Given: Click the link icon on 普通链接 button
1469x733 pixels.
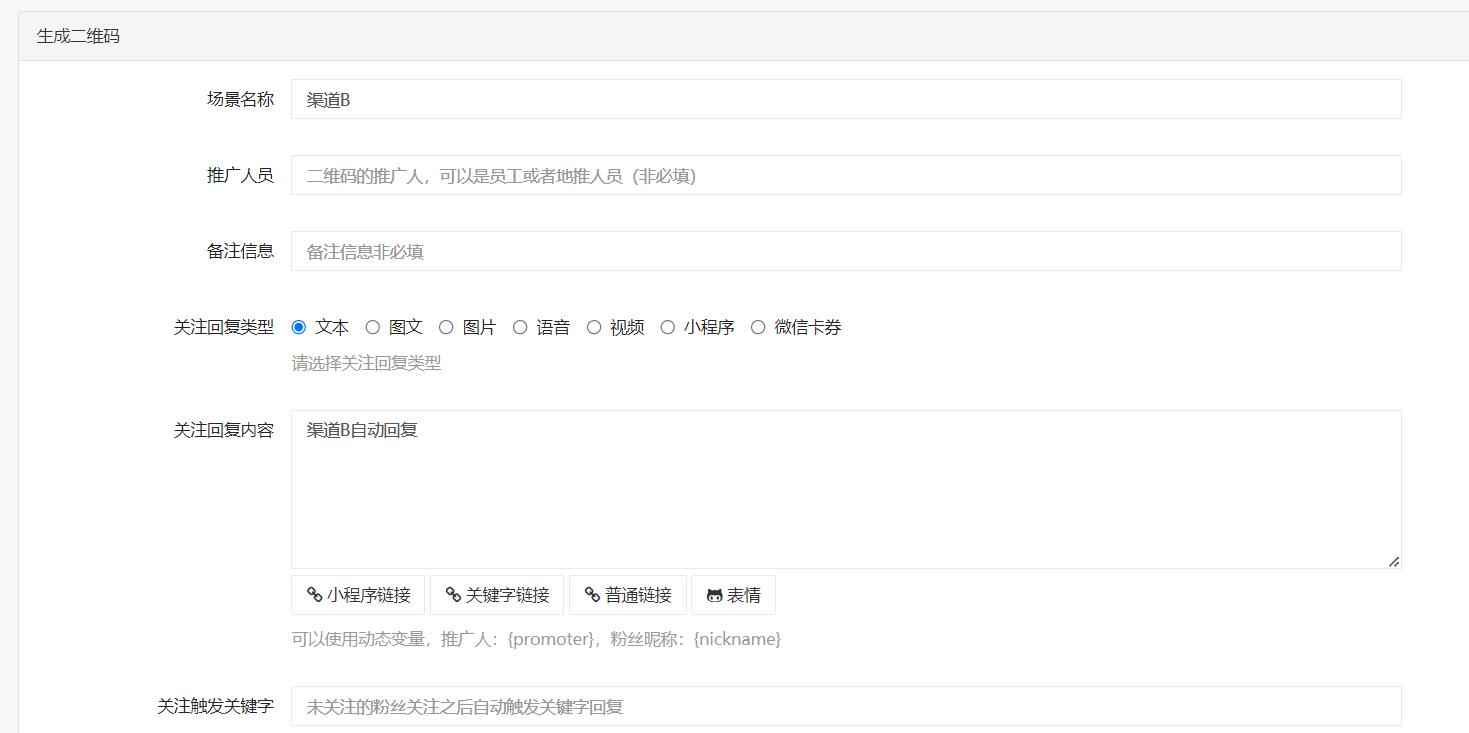Looking at the screenshot, I should pos(592,595).
